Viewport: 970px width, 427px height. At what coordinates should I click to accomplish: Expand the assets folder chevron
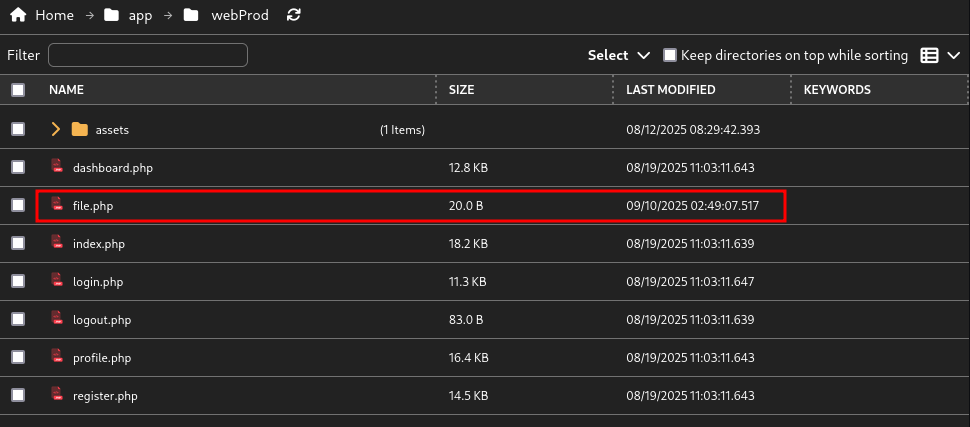[56, 129]
